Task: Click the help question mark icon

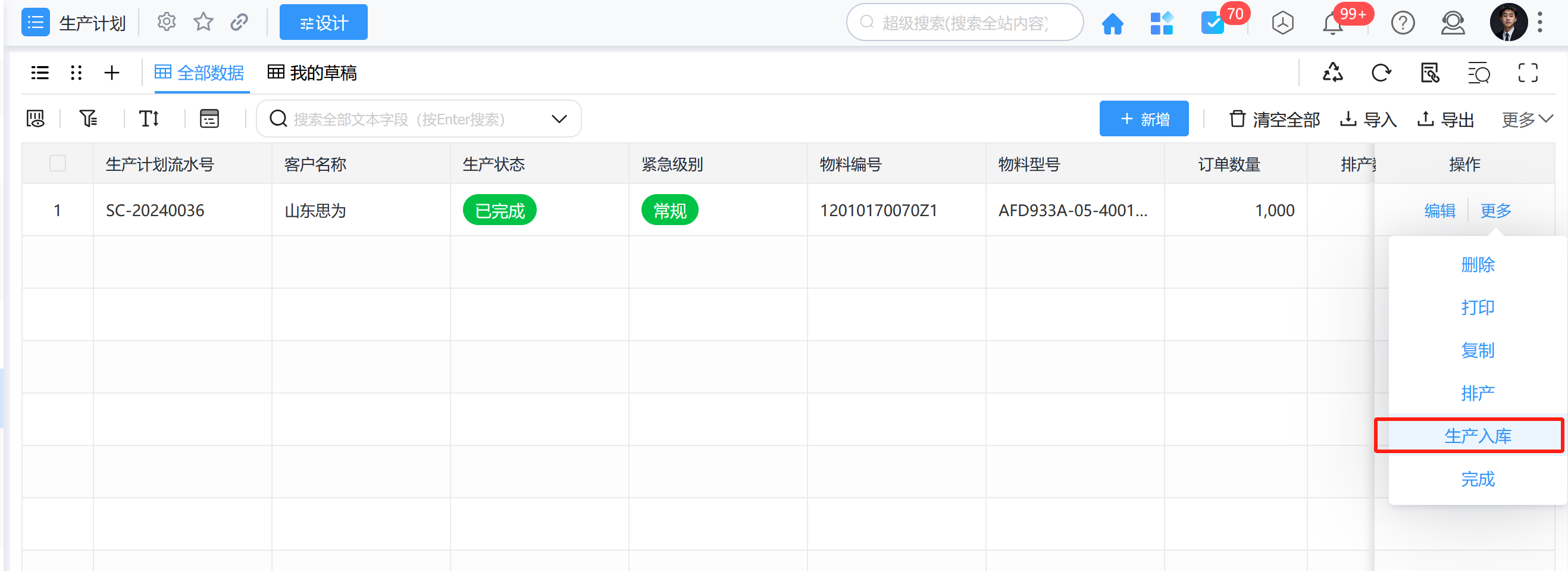Action: [x=1403, y=24]
